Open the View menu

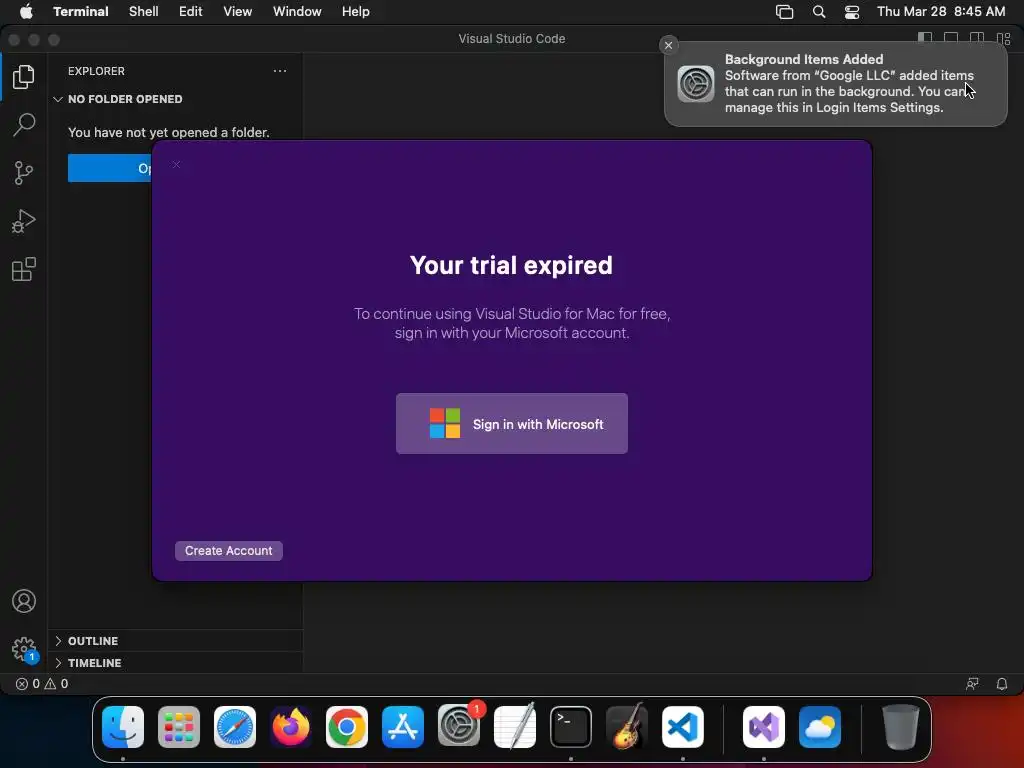click(x=237, y=12)
